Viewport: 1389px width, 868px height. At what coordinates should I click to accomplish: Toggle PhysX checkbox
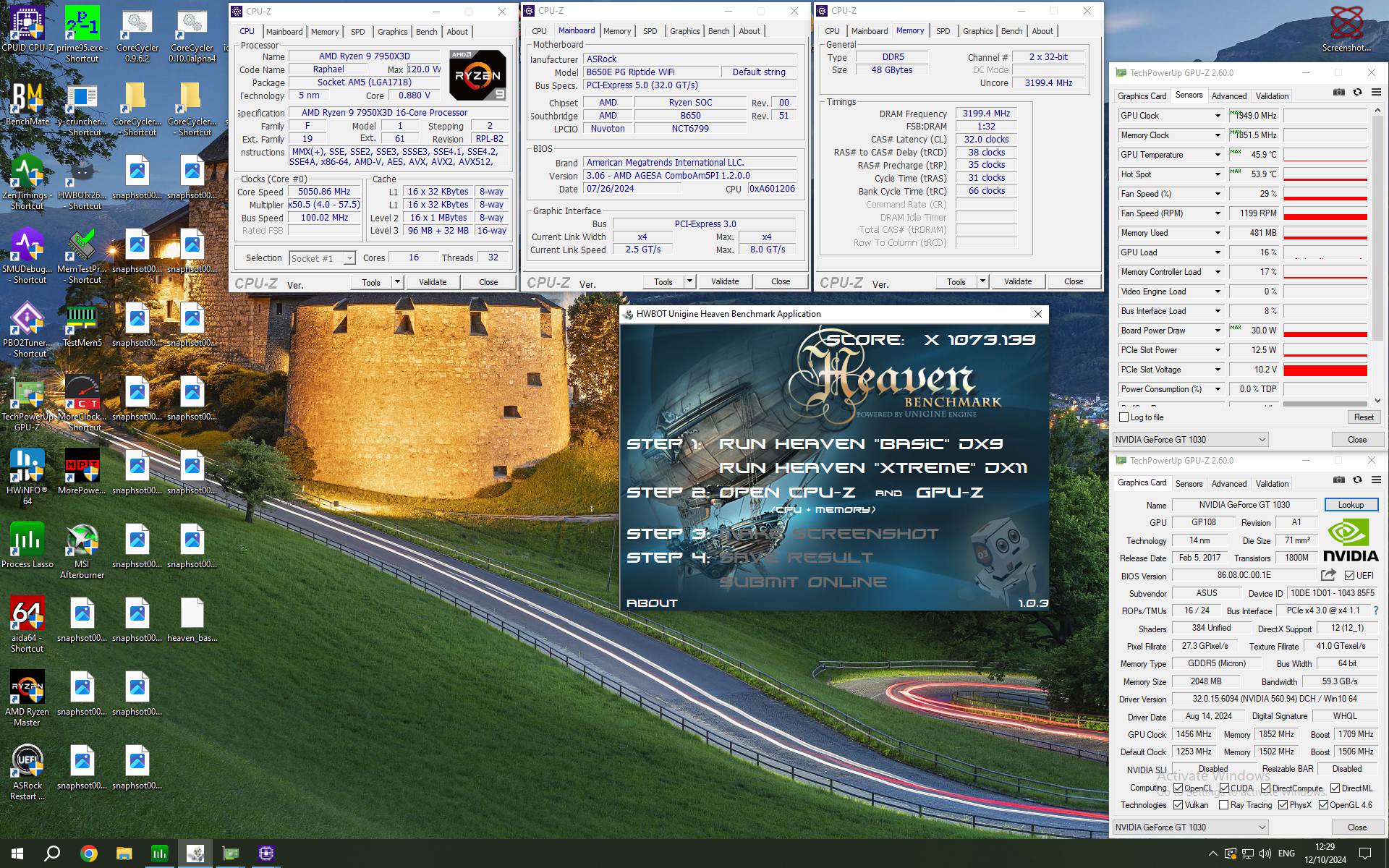(x=1283, y=805)
